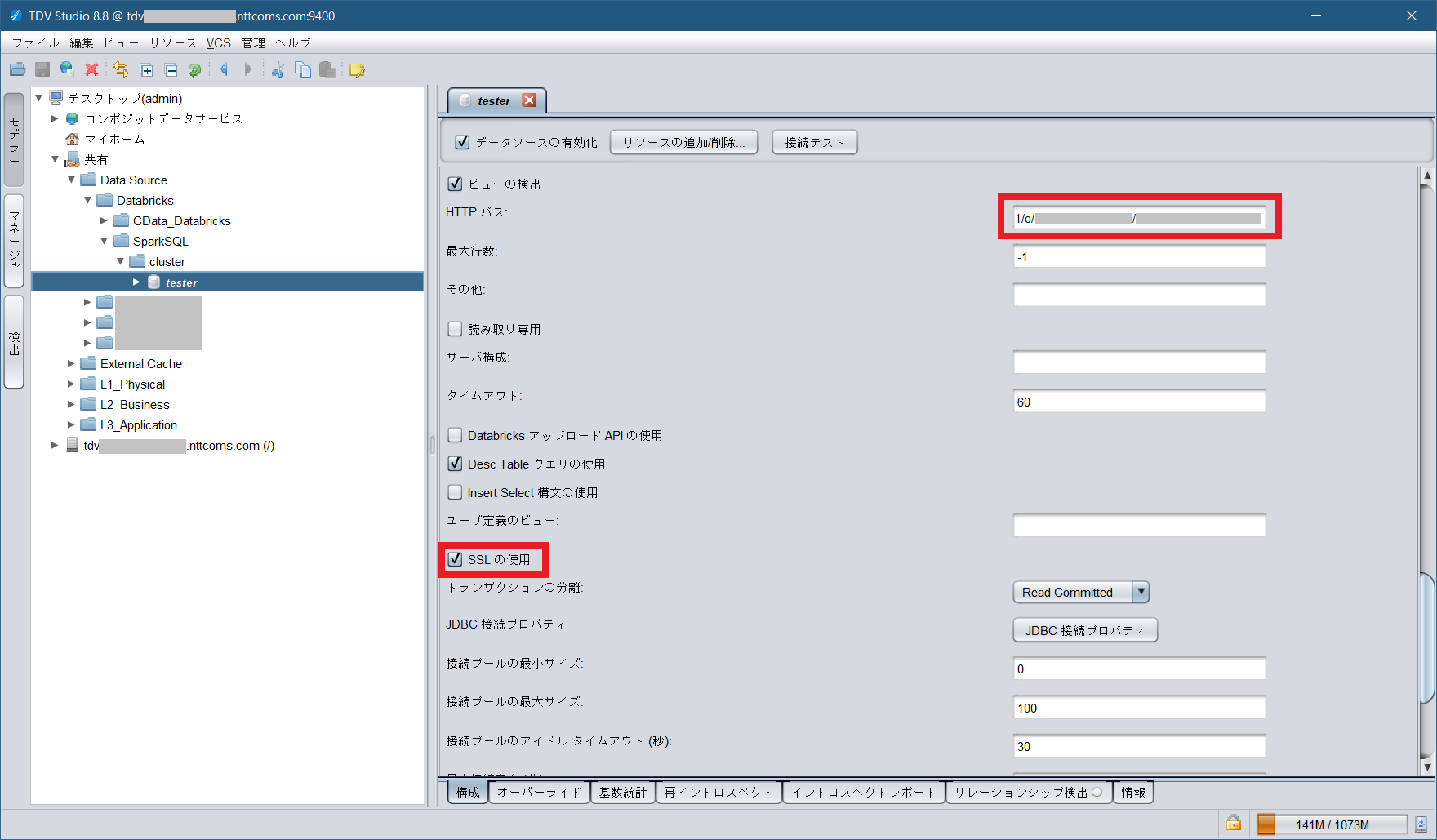Switch to the 再イントロスペクト tab
The height and width of the screenshot is (840, 1437).
point(718,792)
